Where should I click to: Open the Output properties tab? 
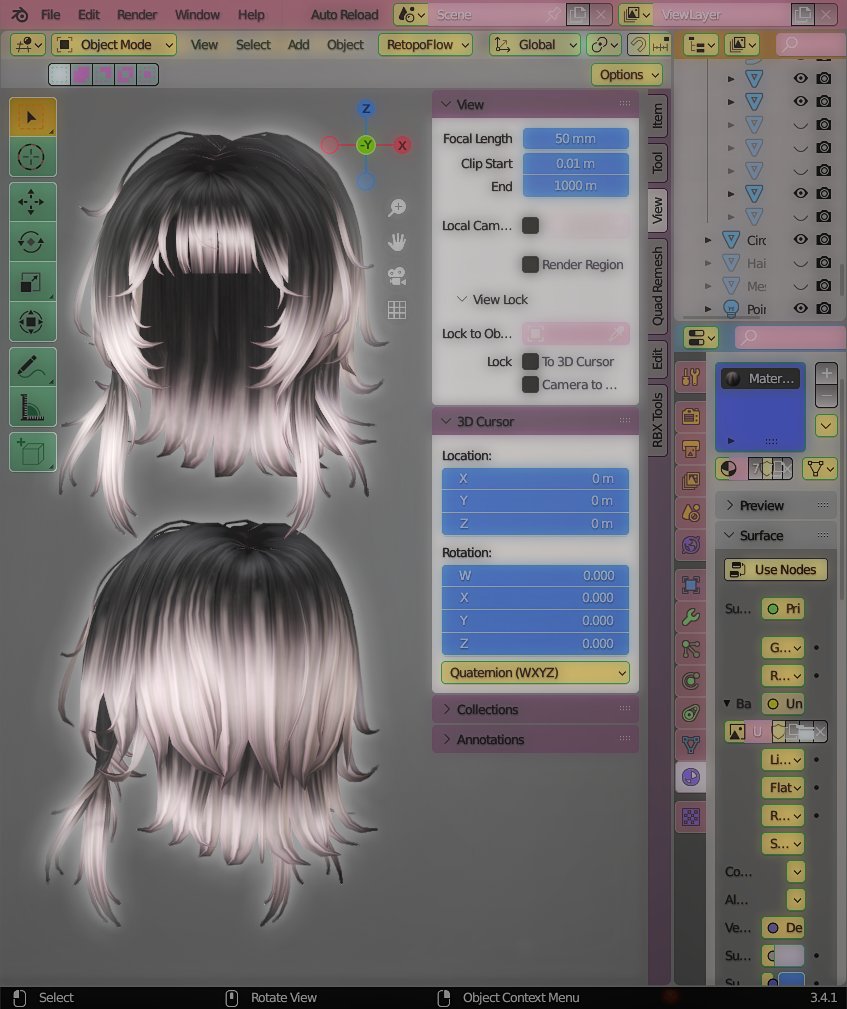point(691,449)
